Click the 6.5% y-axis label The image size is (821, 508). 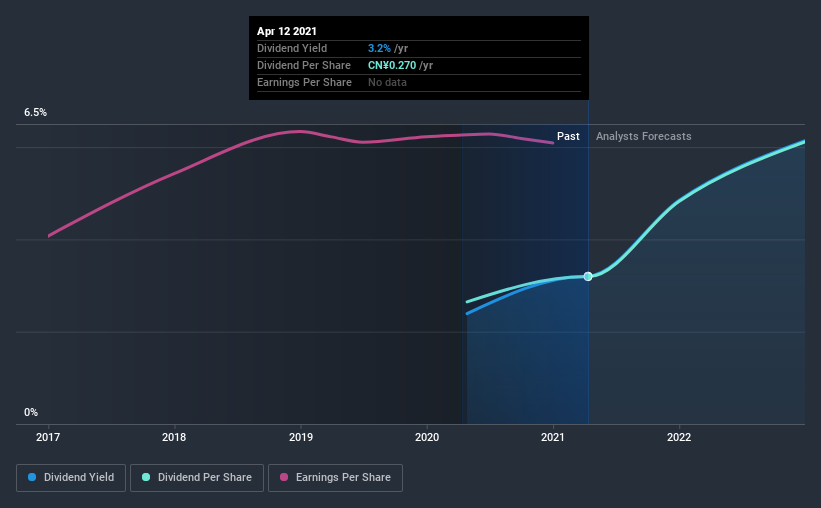pos(35,113)
